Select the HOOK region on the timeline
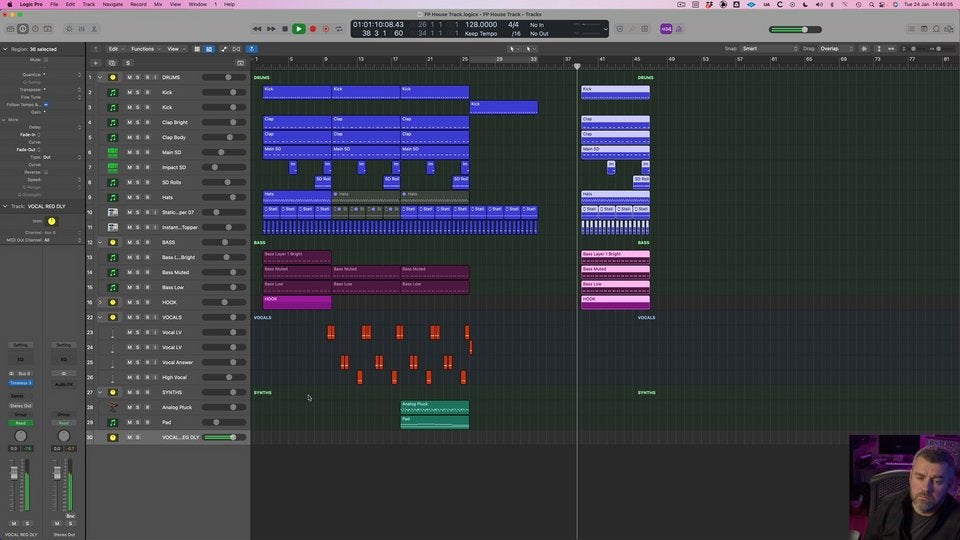Viewport: 960px width, 540px height. (296, 302)
